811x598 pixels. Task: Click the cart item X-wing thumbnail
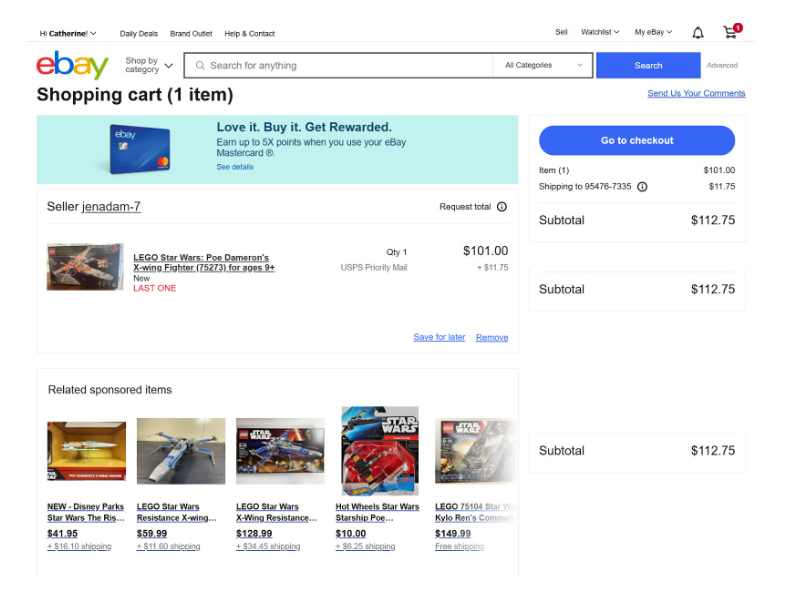pos(85,267)
